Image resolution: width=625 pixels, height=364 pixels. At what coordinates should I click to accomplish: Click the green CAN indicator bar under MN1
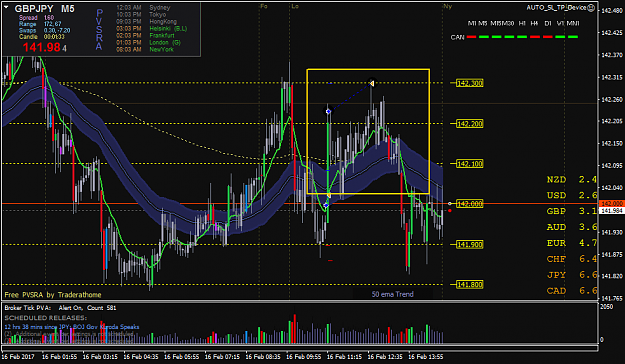(573, 37)
